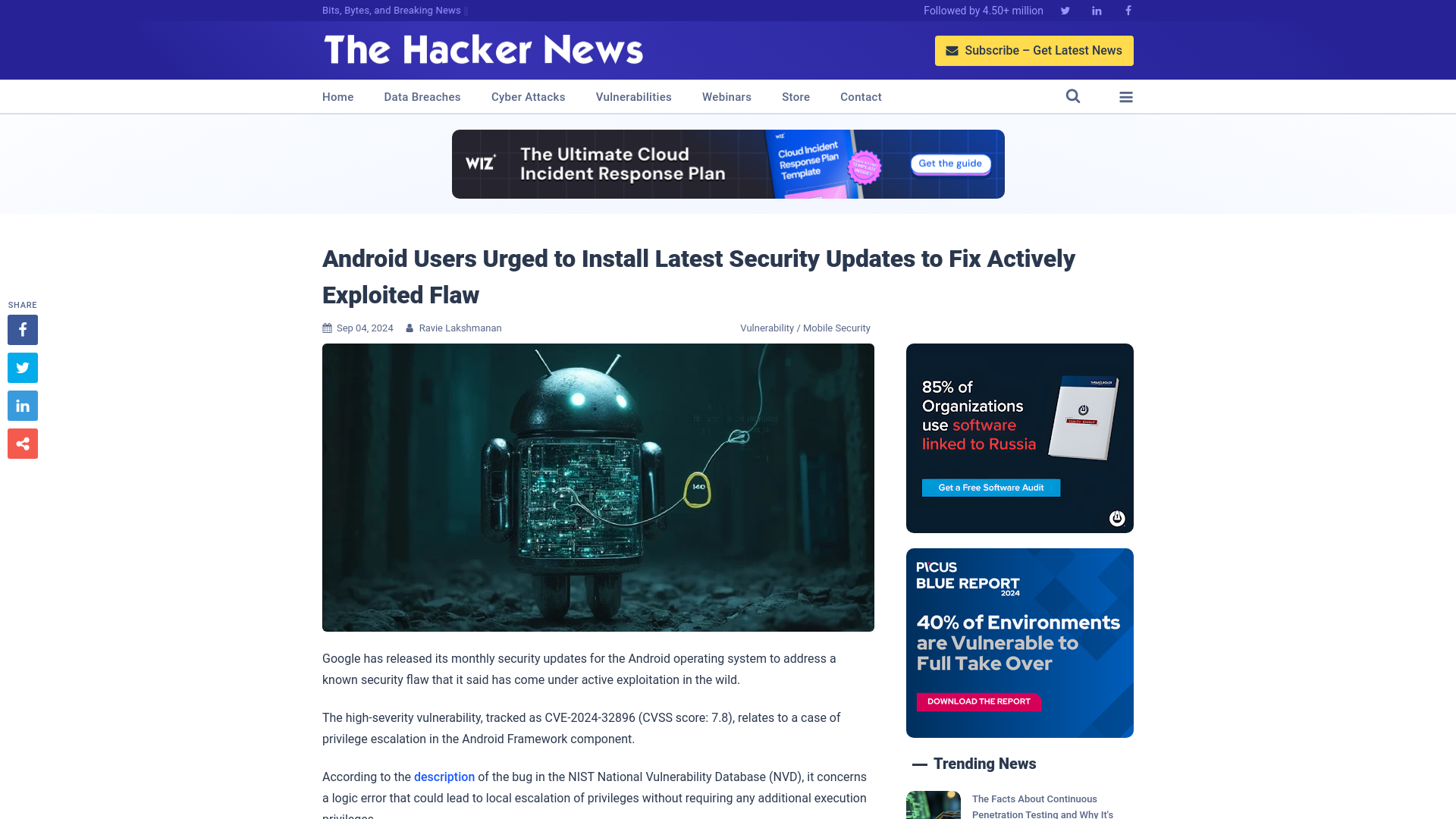Click the Webinars navigation item
The image size is (1456, 819).
pyautogui.click(x=726, y=97)
